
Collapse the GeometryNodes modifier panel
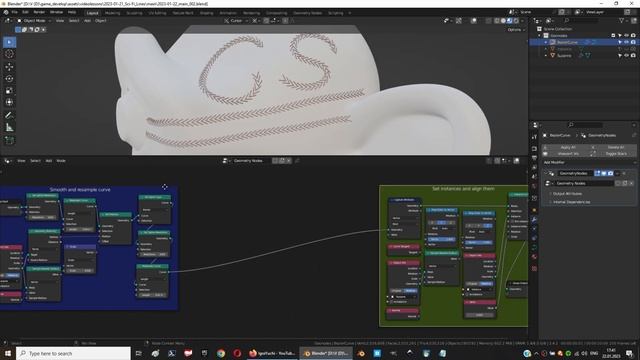(546, 173)
